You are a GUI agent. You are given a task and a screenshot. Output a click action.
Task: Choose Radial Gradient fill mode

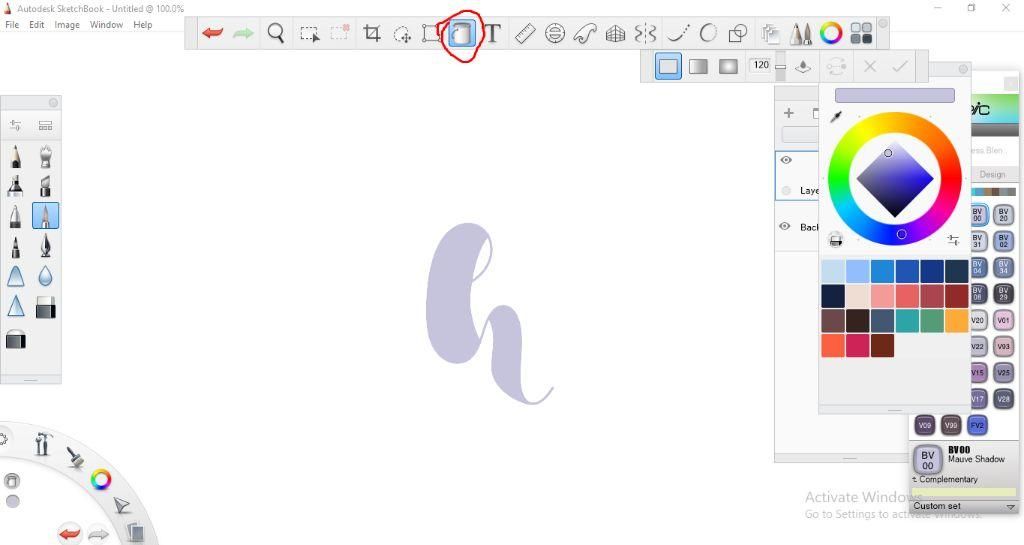(x=728, y=67)
